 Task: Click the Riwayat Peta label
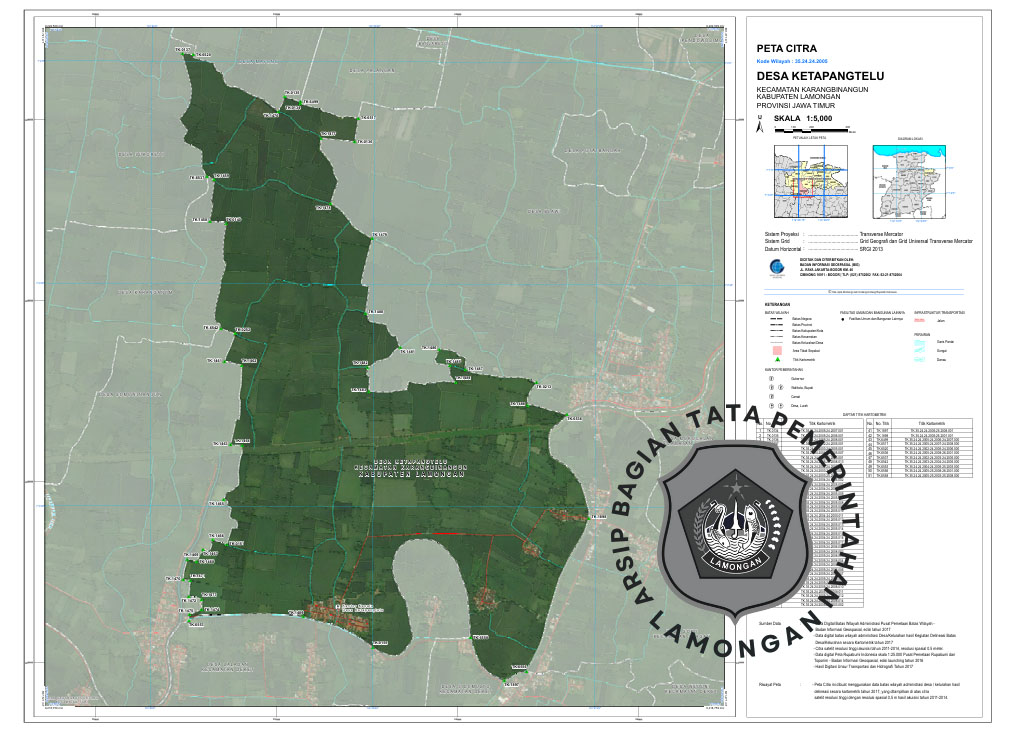click(x=770, y=685)
